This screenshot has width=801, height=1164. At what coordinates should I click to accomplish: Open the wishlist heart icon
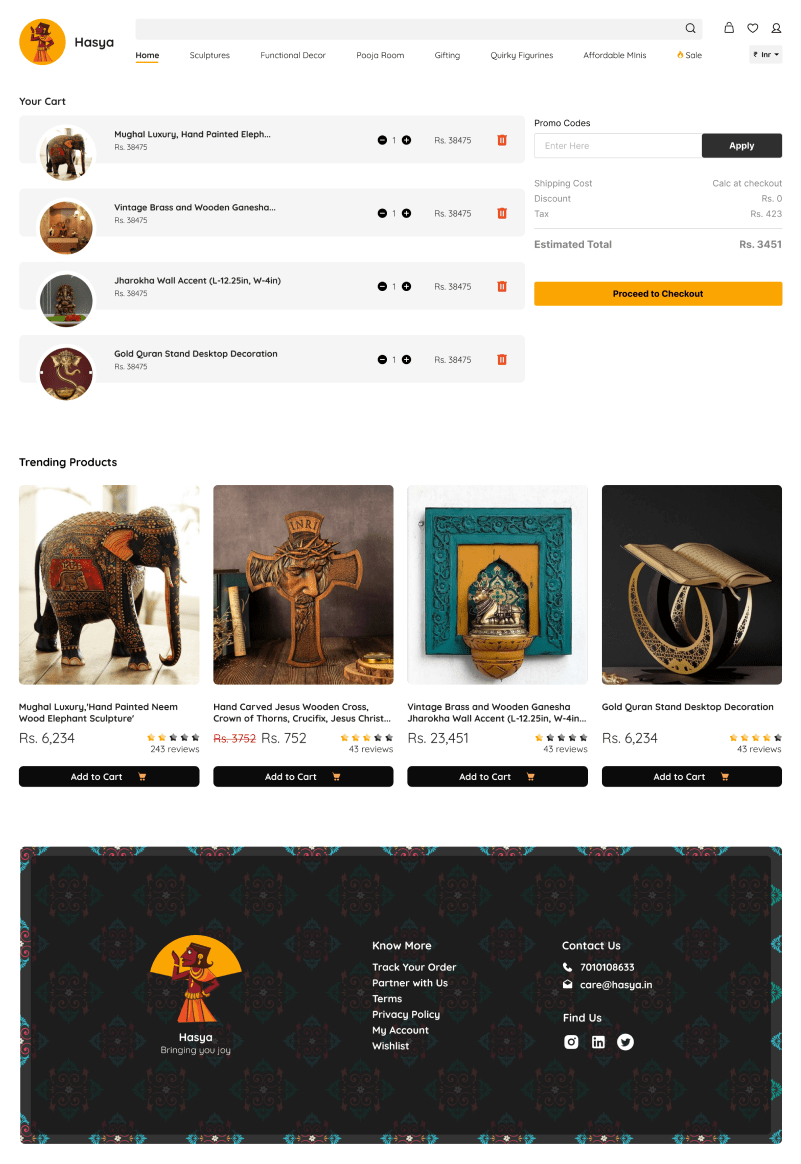click(753, 28)
